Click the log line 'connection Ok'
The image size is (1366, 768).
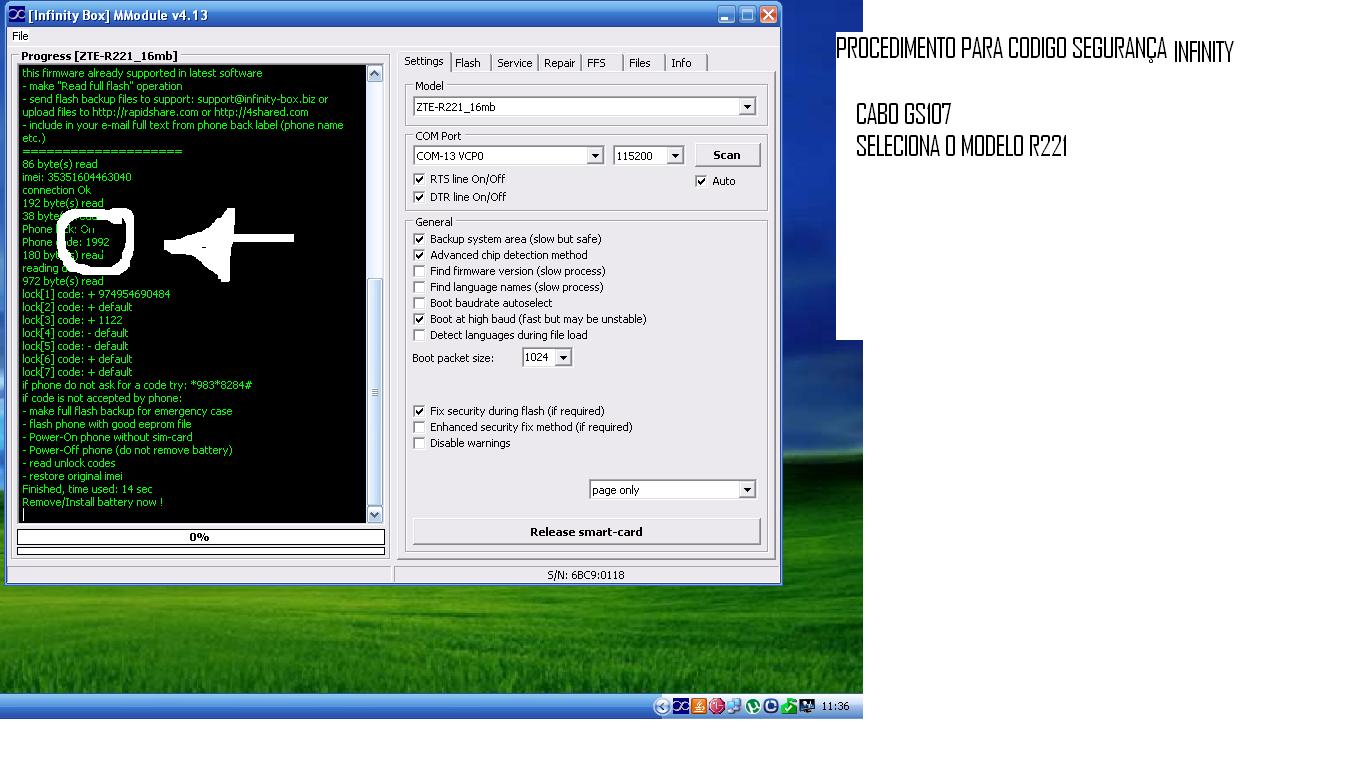click(x=56, y=190)
